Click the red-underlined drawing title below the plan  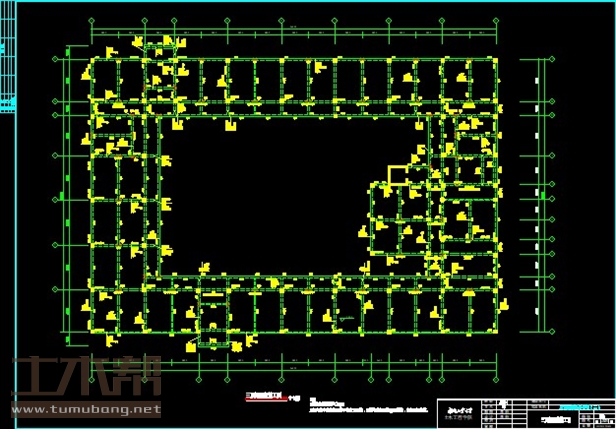[x=264, y=399]
